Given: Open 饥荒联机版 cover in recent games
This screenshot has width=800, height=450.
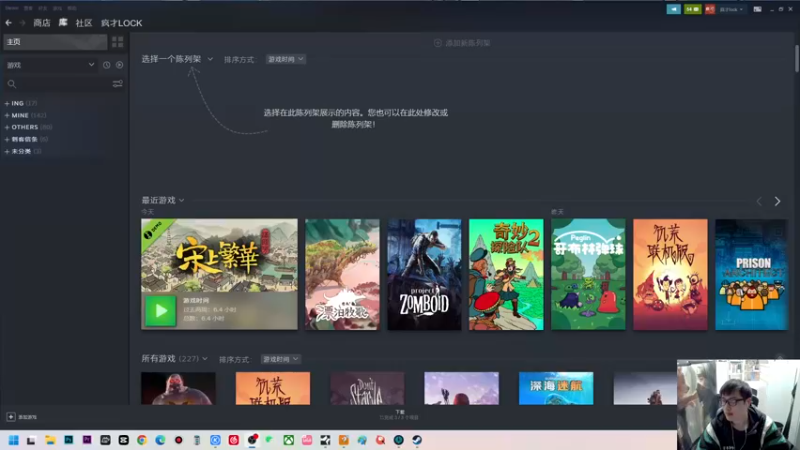Looking at the screenshot, I should coord(670,274).
